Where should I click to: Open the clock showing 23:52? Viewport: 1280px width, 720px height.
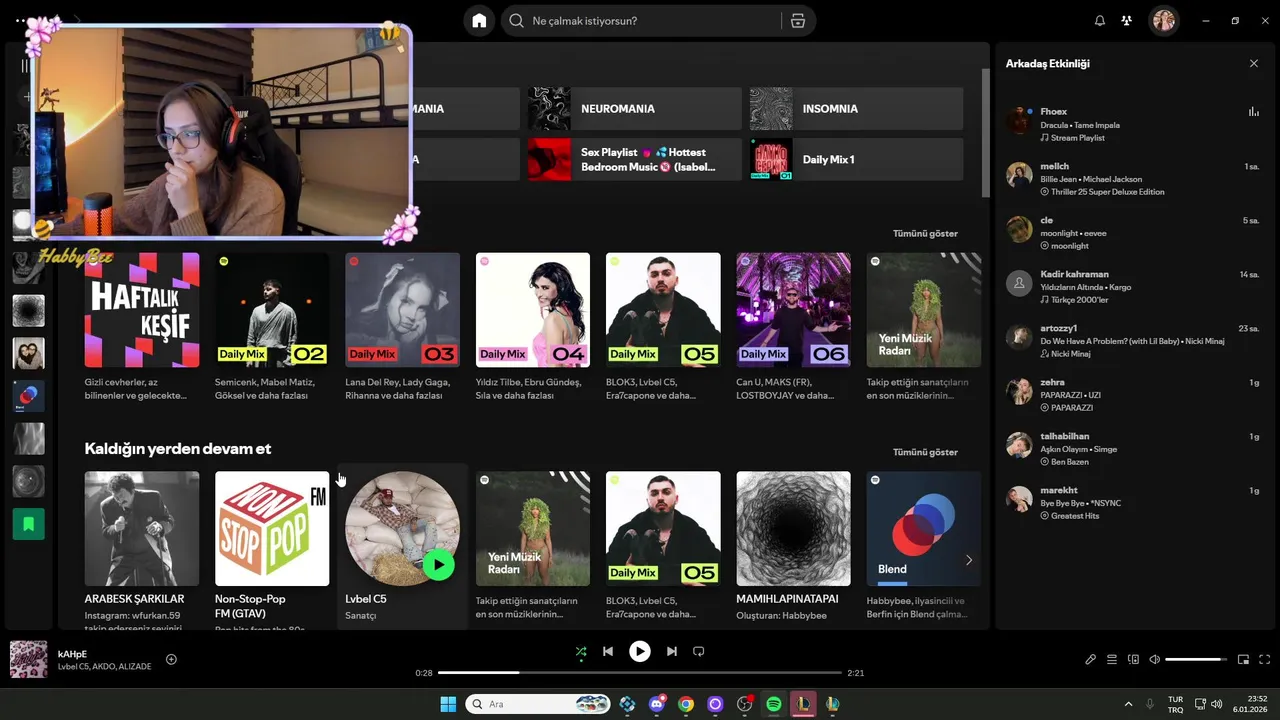click(1250, 704)
